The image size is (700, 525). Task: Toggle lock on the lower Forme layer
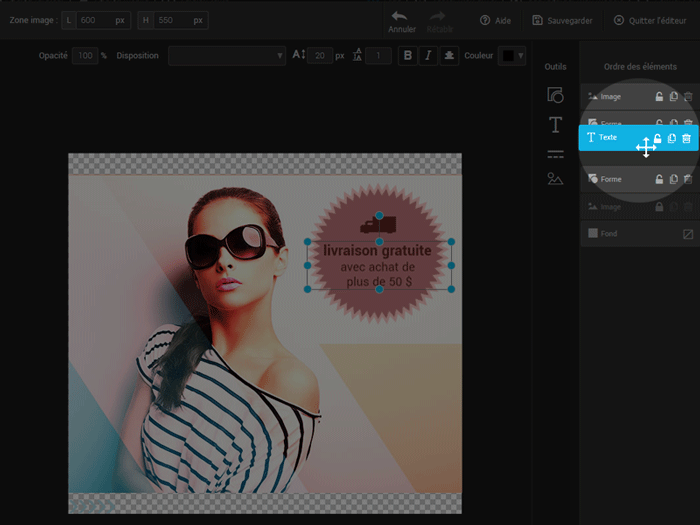click(659, 179)
